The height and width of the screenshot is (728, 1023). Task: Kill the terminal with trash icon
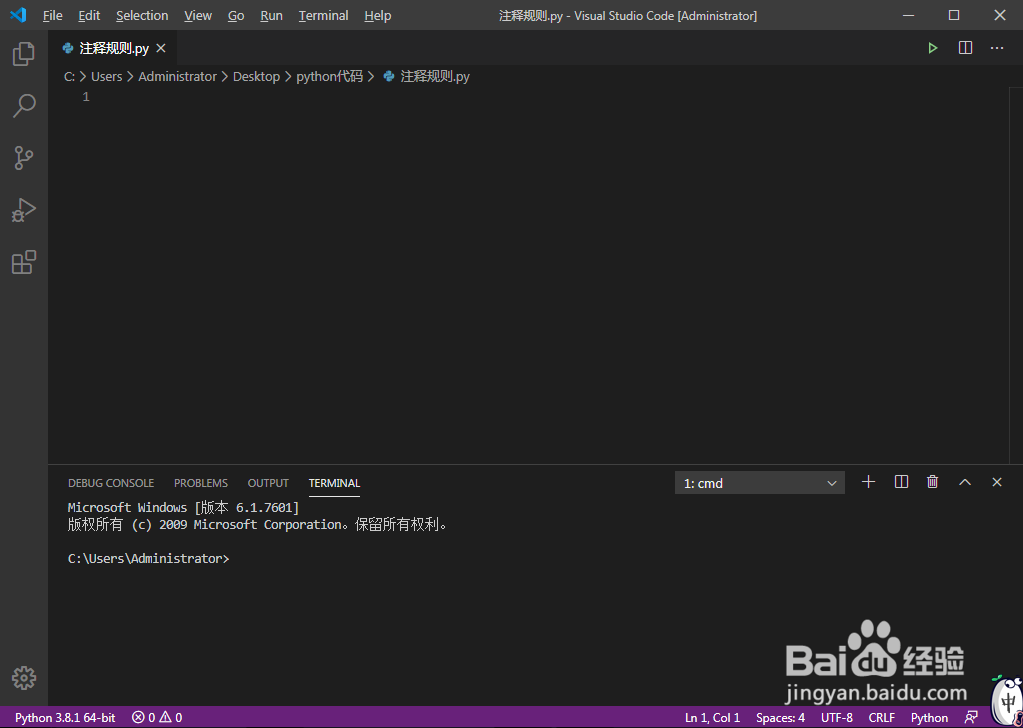coord(933,482)
